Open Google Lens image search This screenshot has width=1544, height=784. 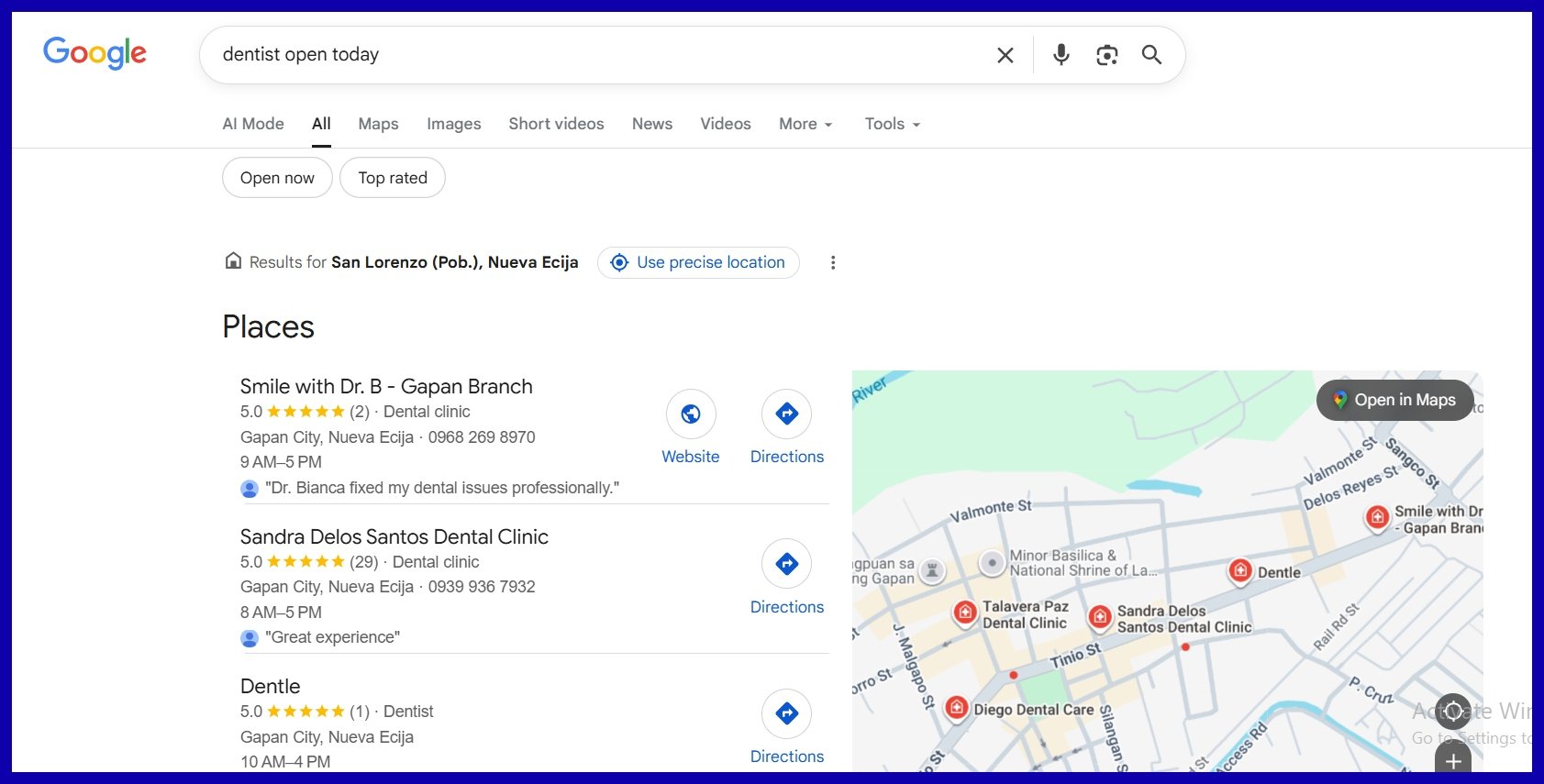tap(1106, 55)
